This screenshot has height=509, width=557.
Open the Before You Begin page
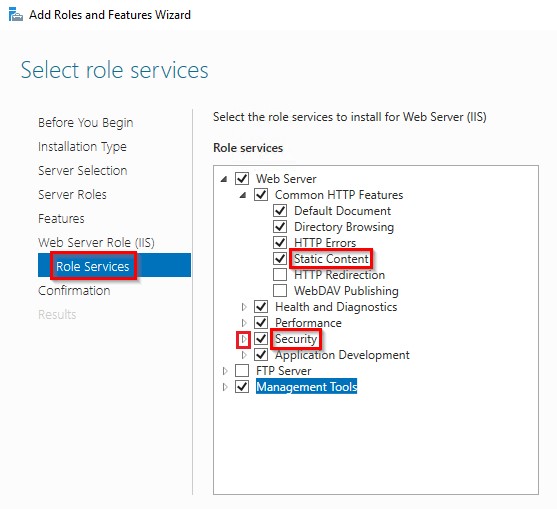tap(86, 123)
